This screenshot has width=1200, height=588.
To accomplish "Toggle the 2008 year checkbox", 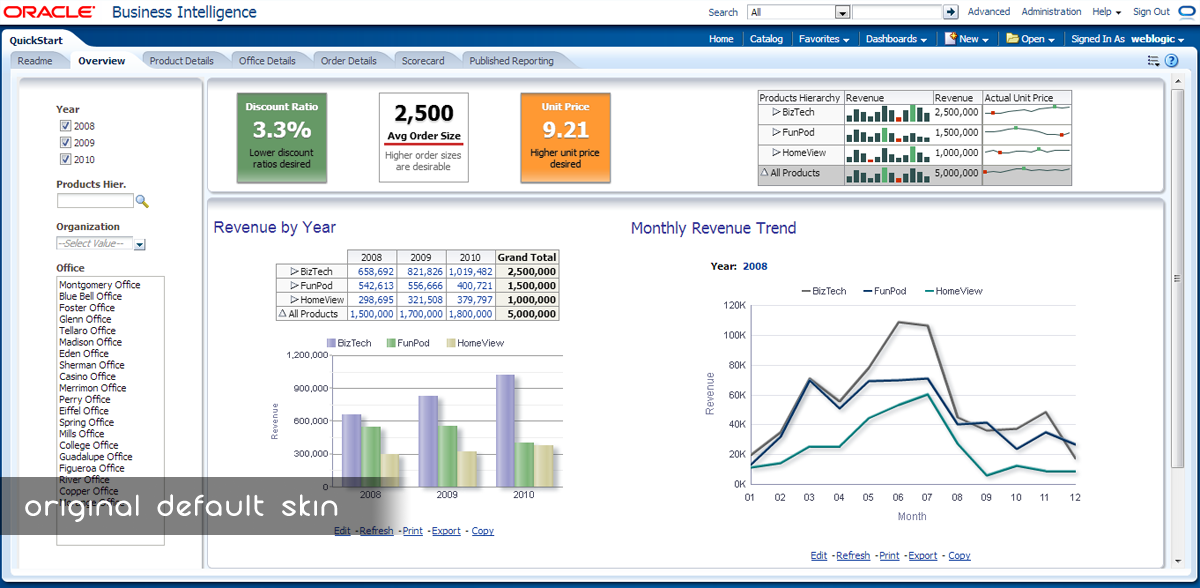I will point(65,126).
